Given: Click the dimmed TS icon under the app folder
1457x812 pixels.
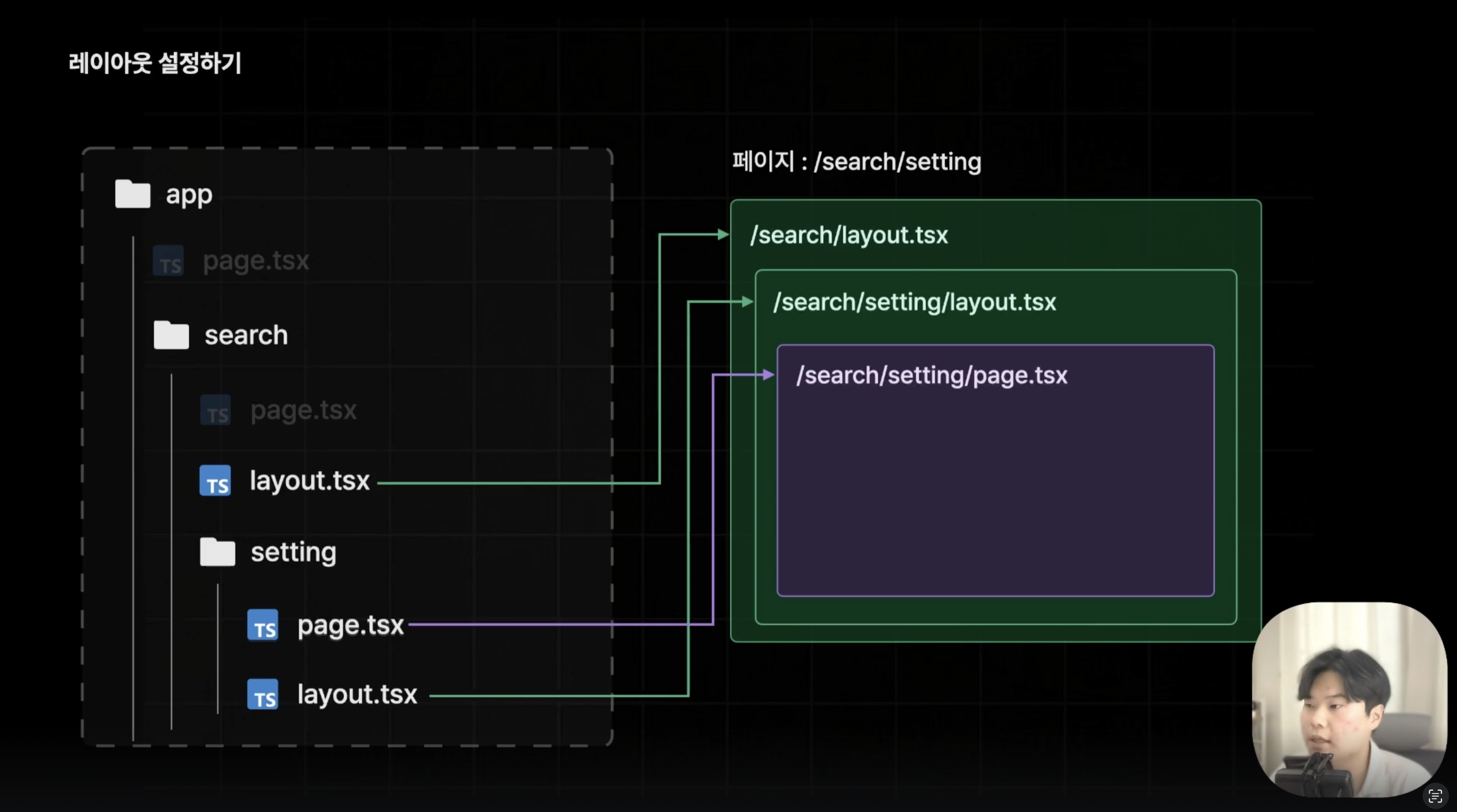Looking at the screenshot, I should 168,260.
